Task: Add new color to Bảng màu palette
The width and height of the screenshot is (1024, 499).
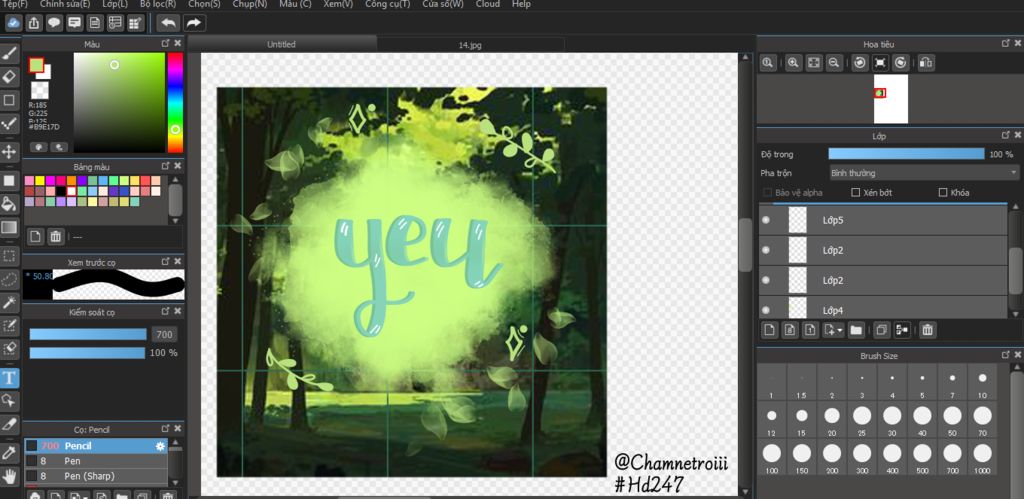Action: coord(36,236)
